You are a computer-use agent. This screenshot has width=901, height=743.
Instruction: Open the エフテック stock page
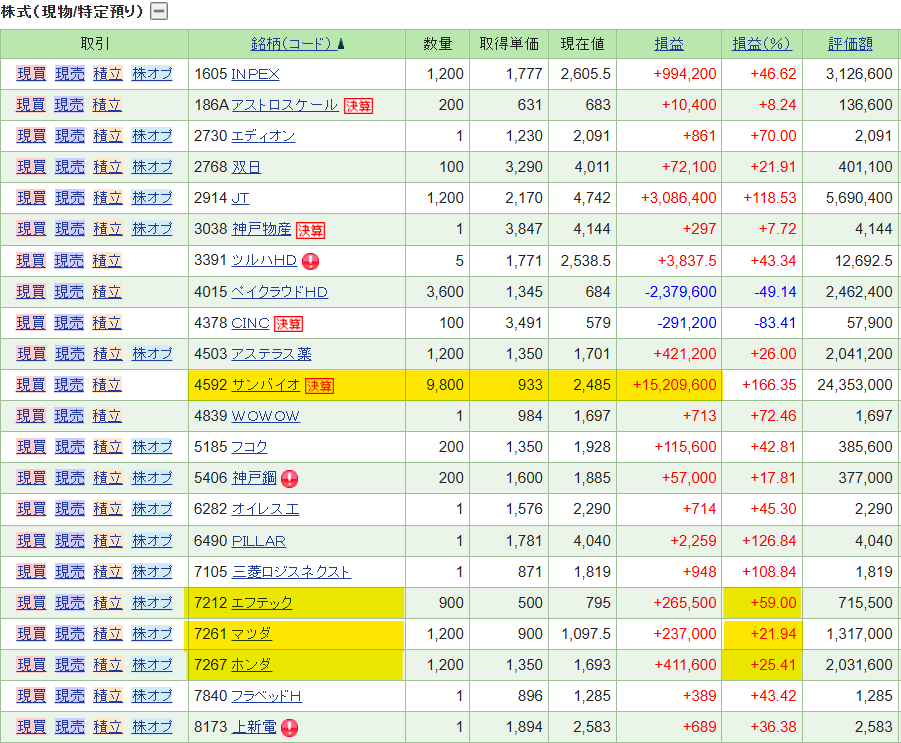click(261, 603)
